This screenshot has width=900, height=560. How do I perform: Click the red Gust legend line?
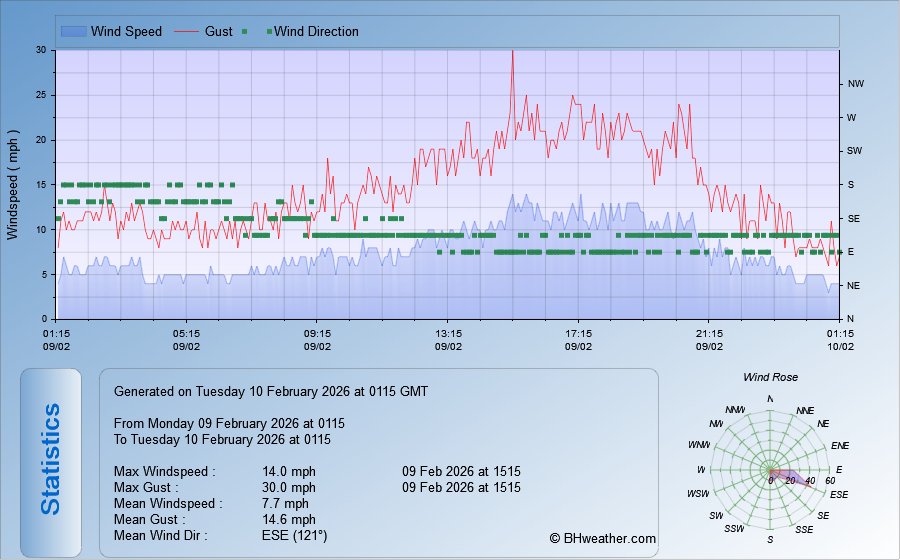tap(187, 31)
